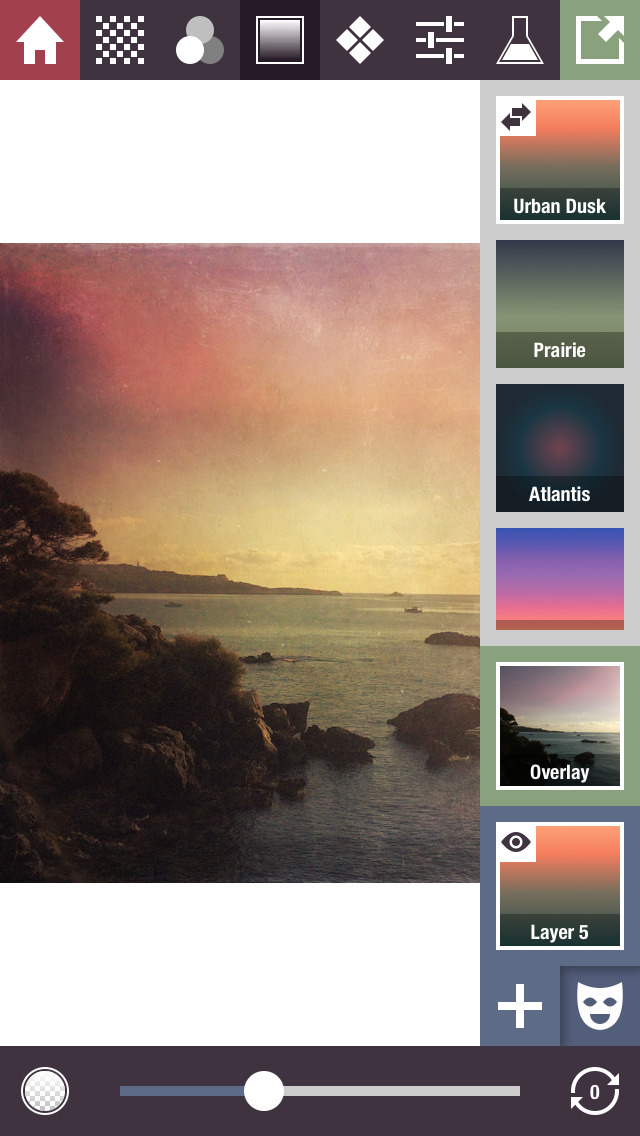
Task: Open the checkerboard texture tool
Action: click(x=120, y=40)
